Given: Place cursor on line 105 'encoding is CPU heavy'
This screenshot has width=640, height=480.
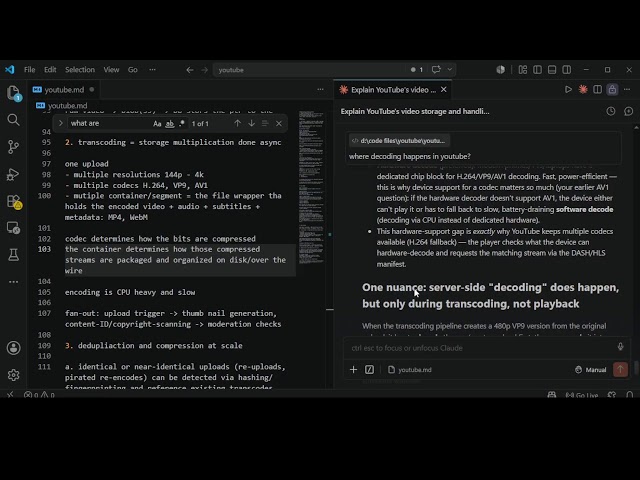Looking at the screenshot, I should [x=130, y=292].
